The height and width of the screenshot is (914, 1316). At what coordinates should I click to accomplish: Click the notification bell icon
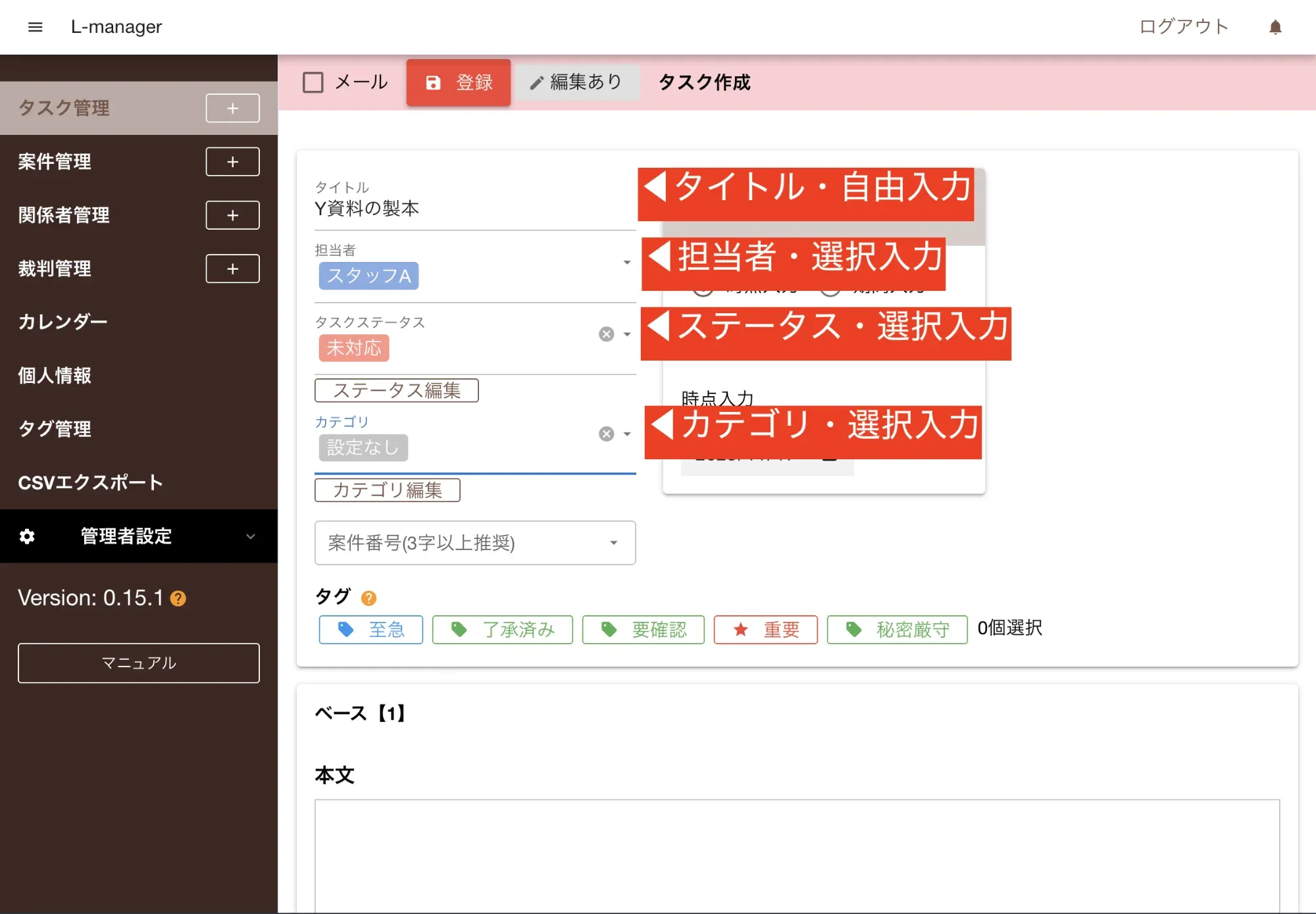point(1275,27)
